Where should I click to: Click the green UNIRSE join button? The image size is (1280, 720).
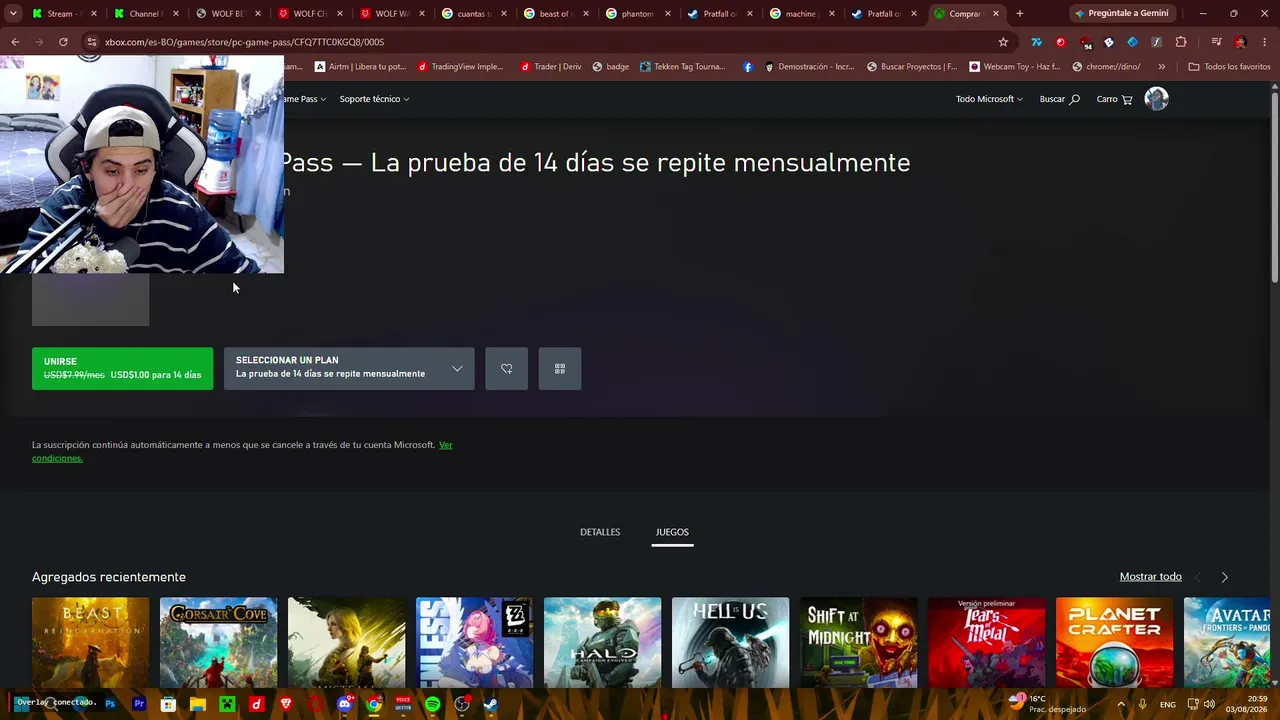[122, 368]
